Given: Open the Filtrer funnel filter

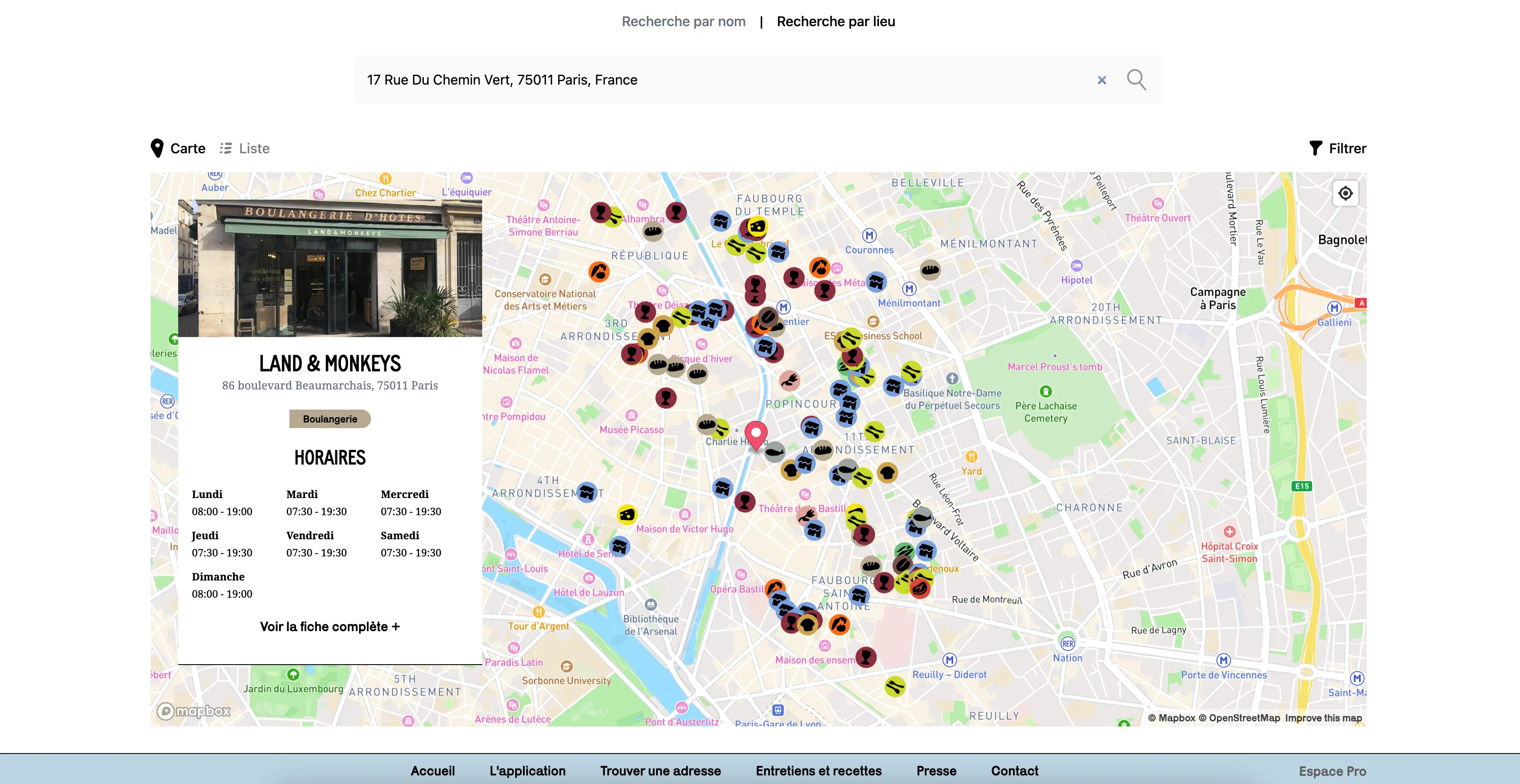Looking at the screenshot, I should click(1337, 149).
